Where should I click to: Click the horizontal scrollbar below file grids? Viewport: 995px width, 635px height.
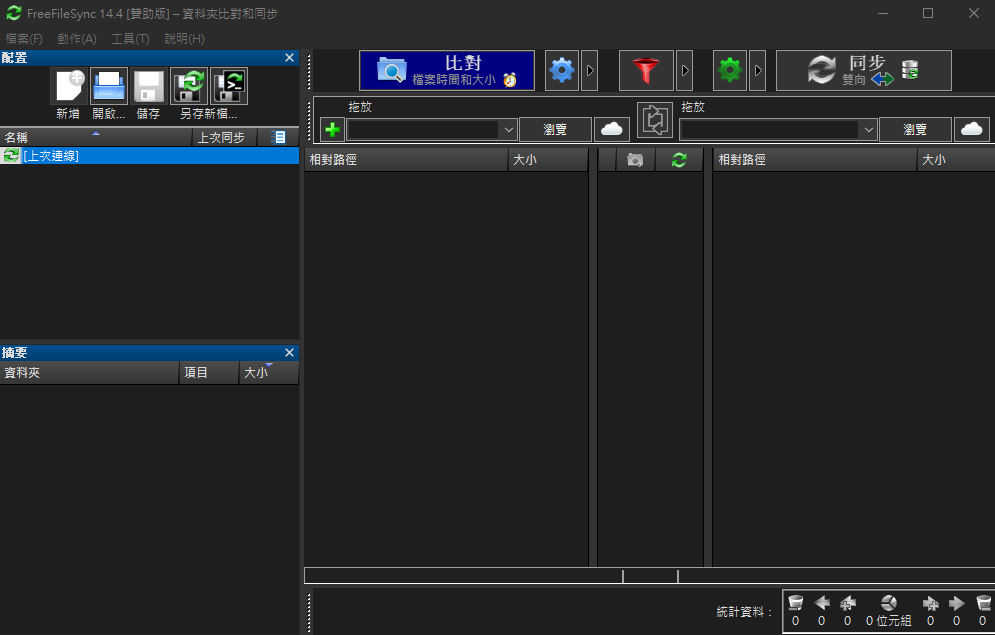click(650, 575)
